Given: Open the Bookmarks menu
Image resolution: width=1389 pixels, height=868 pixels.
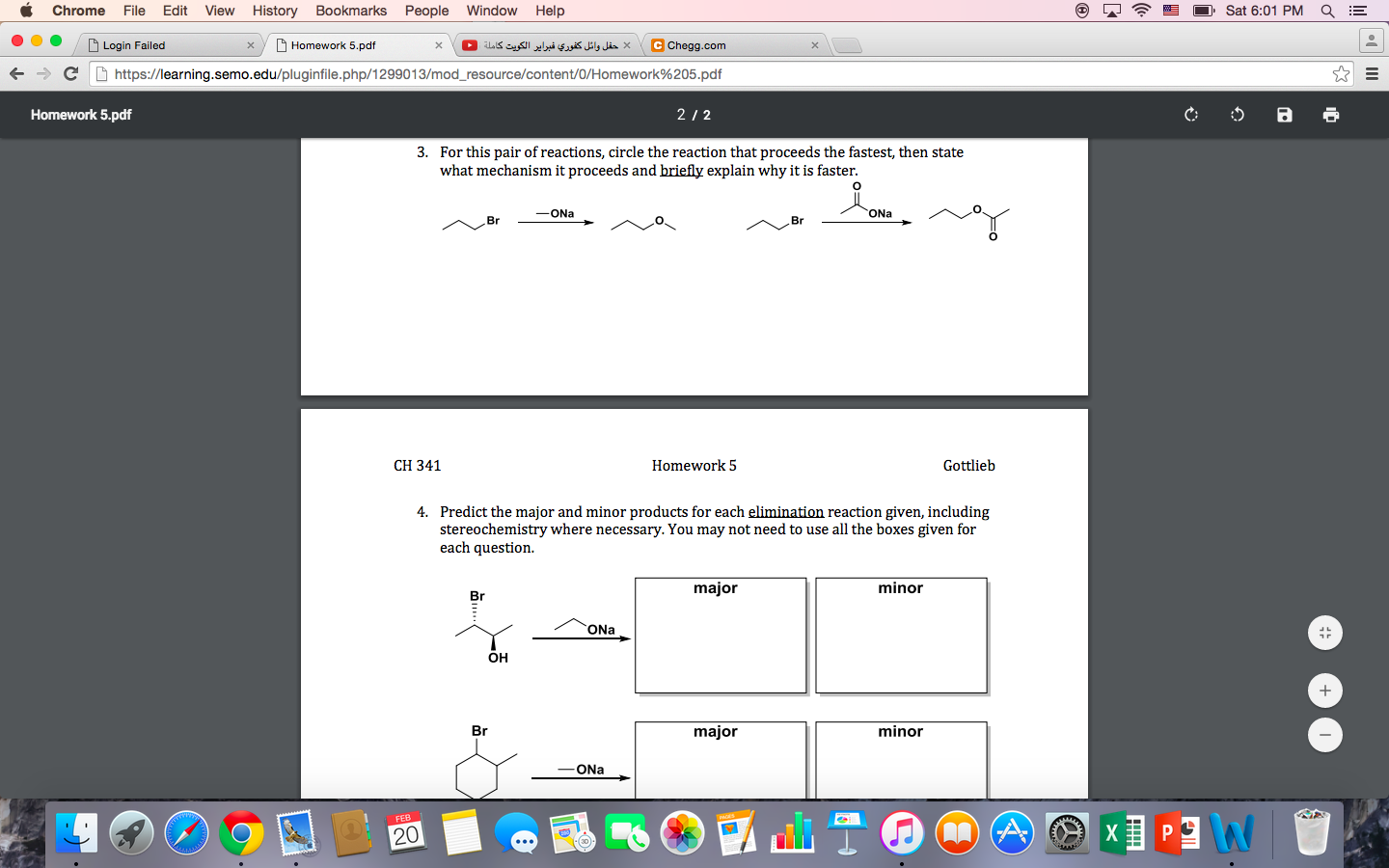Looking at the screenshot, I should tap(351, 11).
